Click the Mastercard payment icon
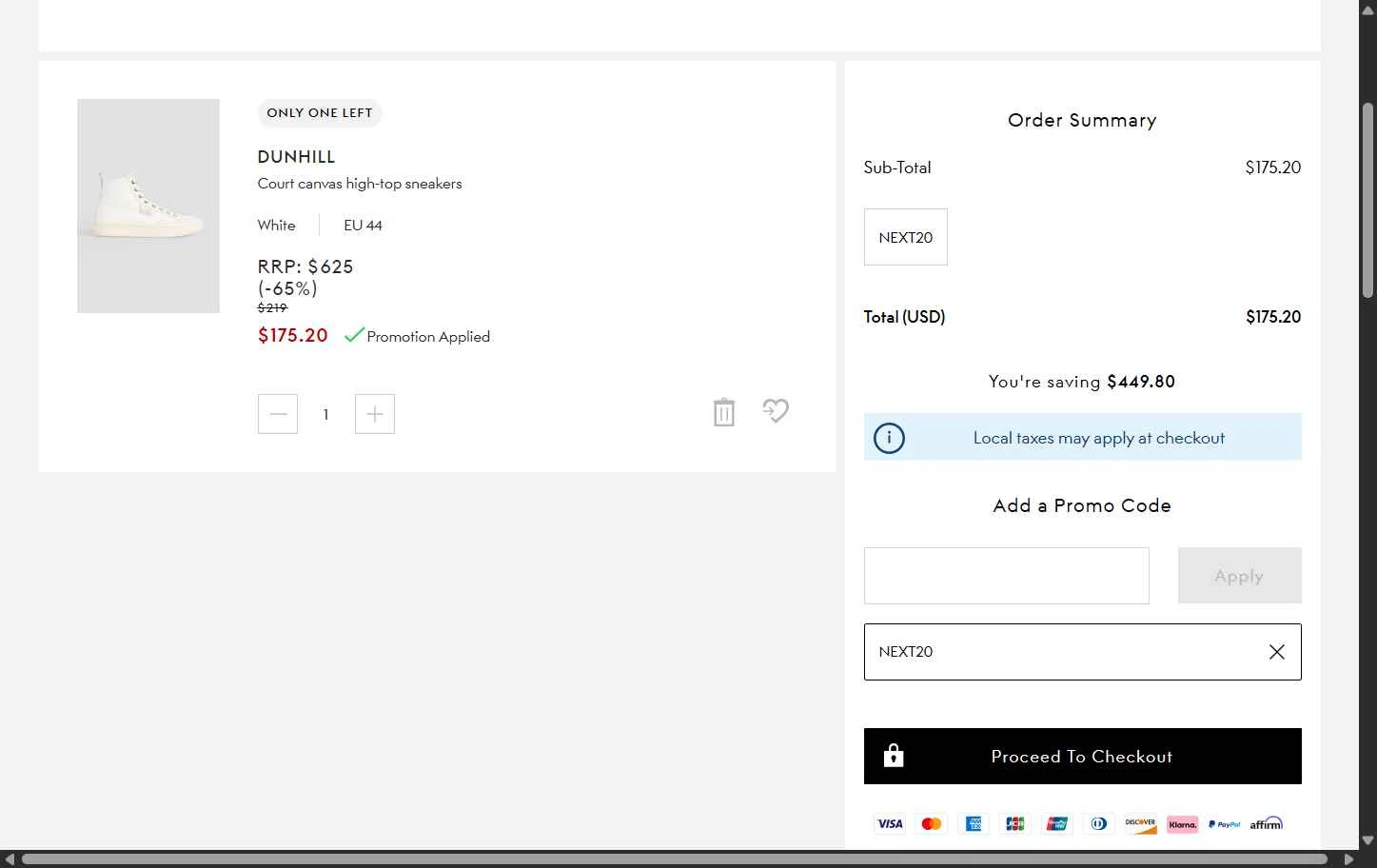Viewport: 1377px width, 868px height. coord(932,824)
